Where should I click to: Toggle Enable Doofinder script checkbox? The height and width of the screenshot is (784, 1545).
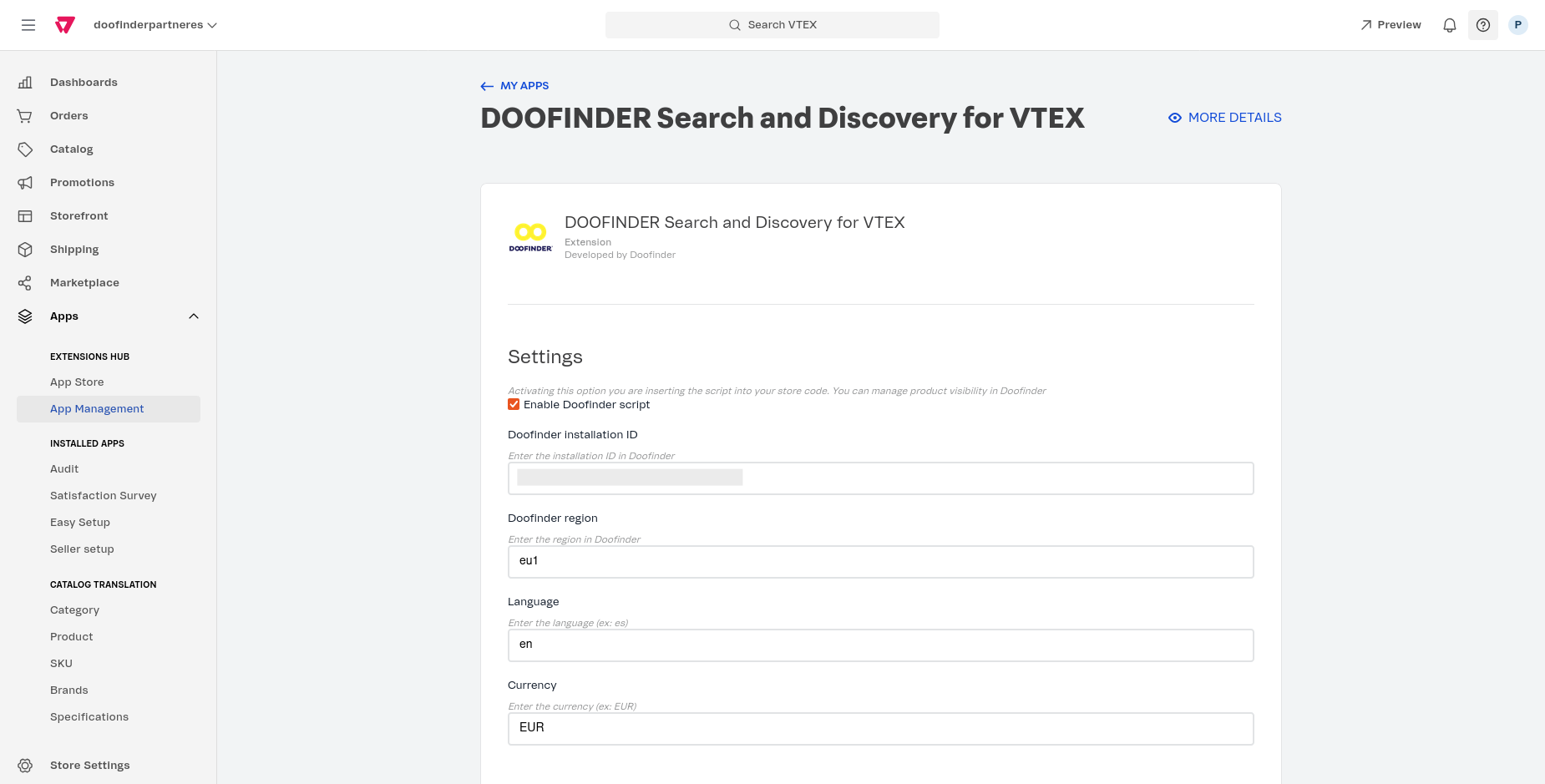(x=514, y=405)
